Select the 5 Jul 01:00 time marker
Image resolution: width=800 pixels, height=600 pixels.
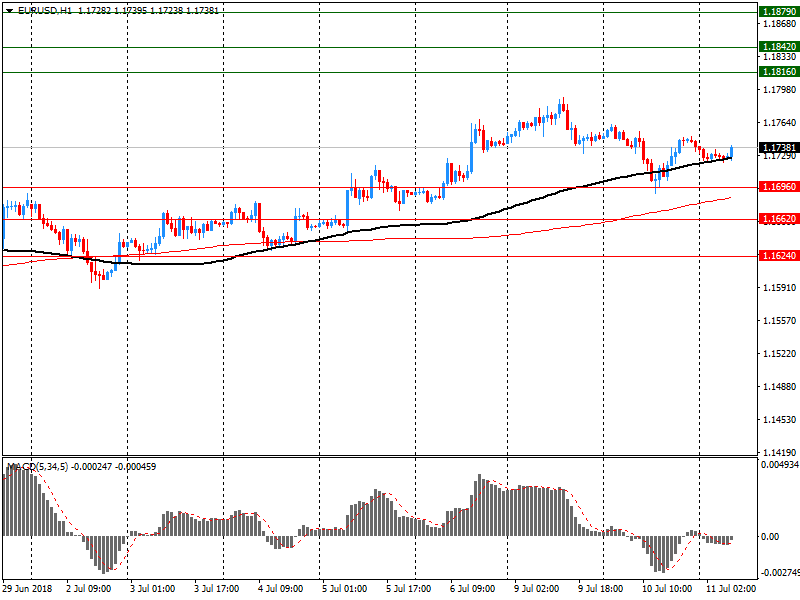[346, 589]
